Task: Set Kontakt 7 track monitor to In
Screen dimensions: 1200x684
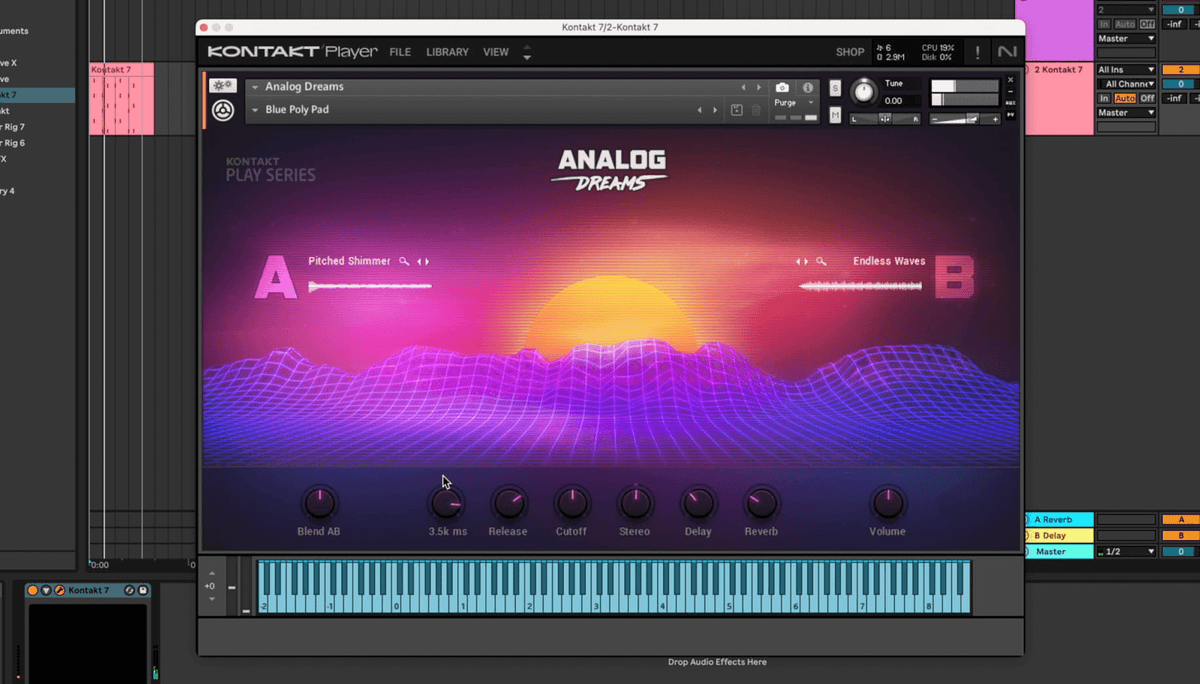Action: [1104, 98]
